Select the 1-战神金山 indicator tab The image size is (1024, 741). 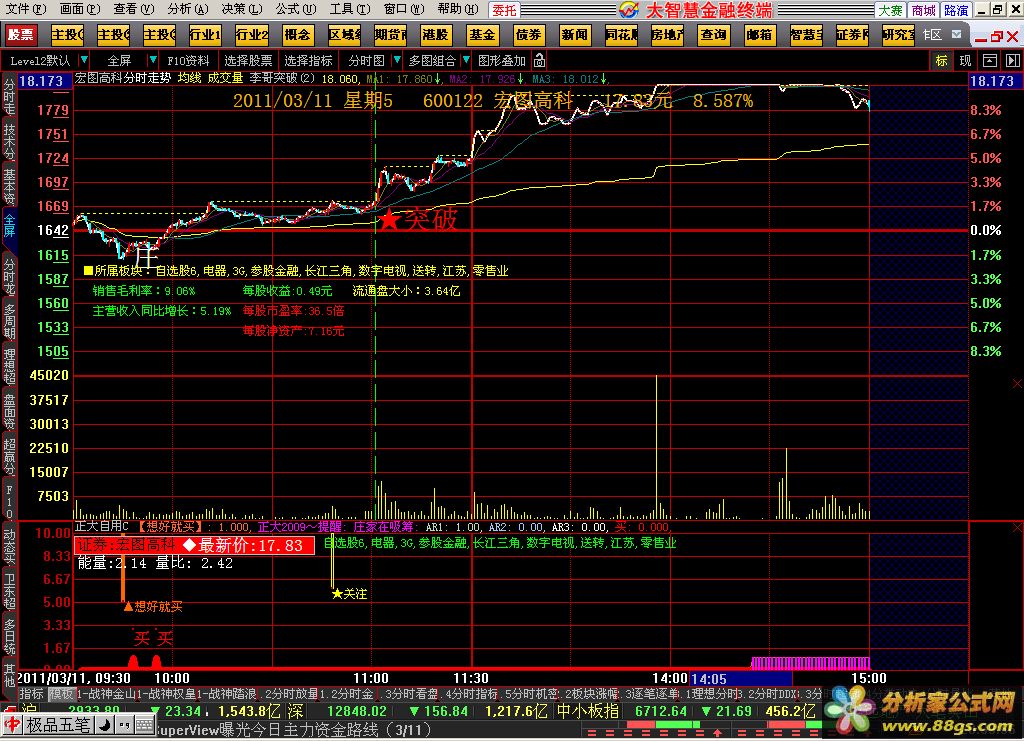pos(106,694)
